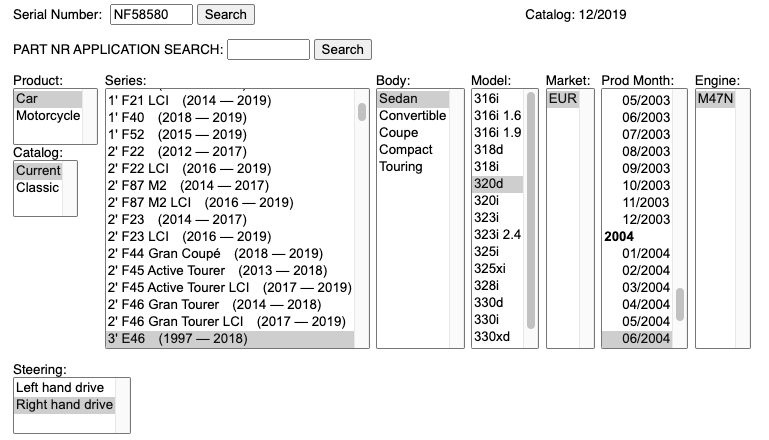
Task: Select series 3' E46 (1997 — 2018)
Action: (231, 339)
